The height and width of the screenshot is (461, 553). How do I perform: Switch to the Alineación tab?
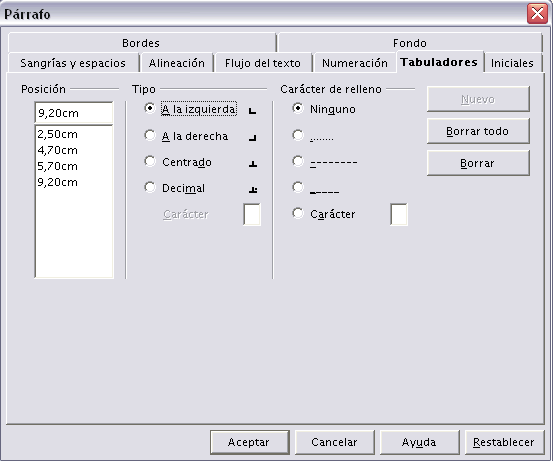(177, 63)
